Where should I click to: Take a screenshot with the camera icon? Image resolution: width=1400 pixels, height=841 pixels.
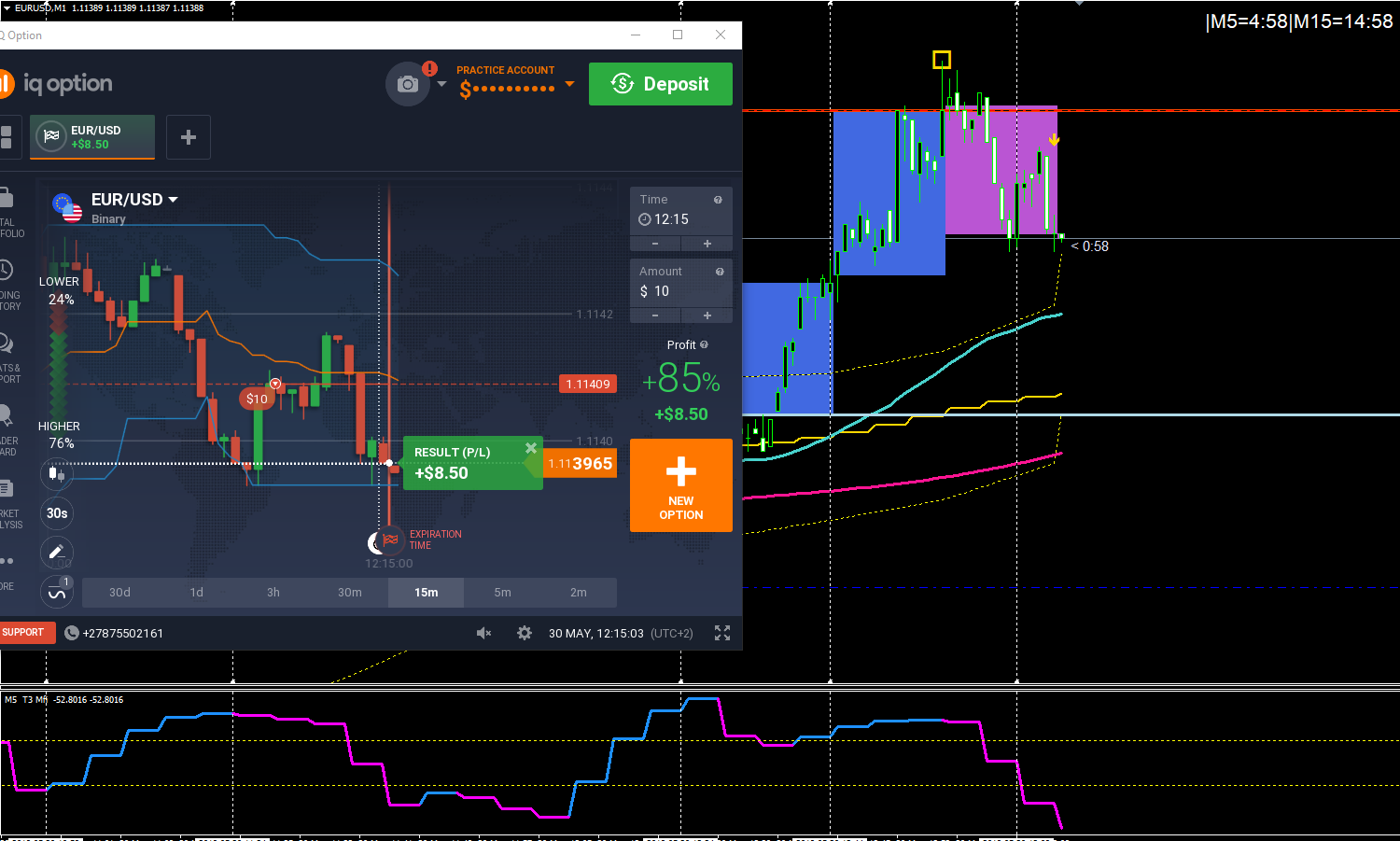pyautogui.click(x=408, y=85)
